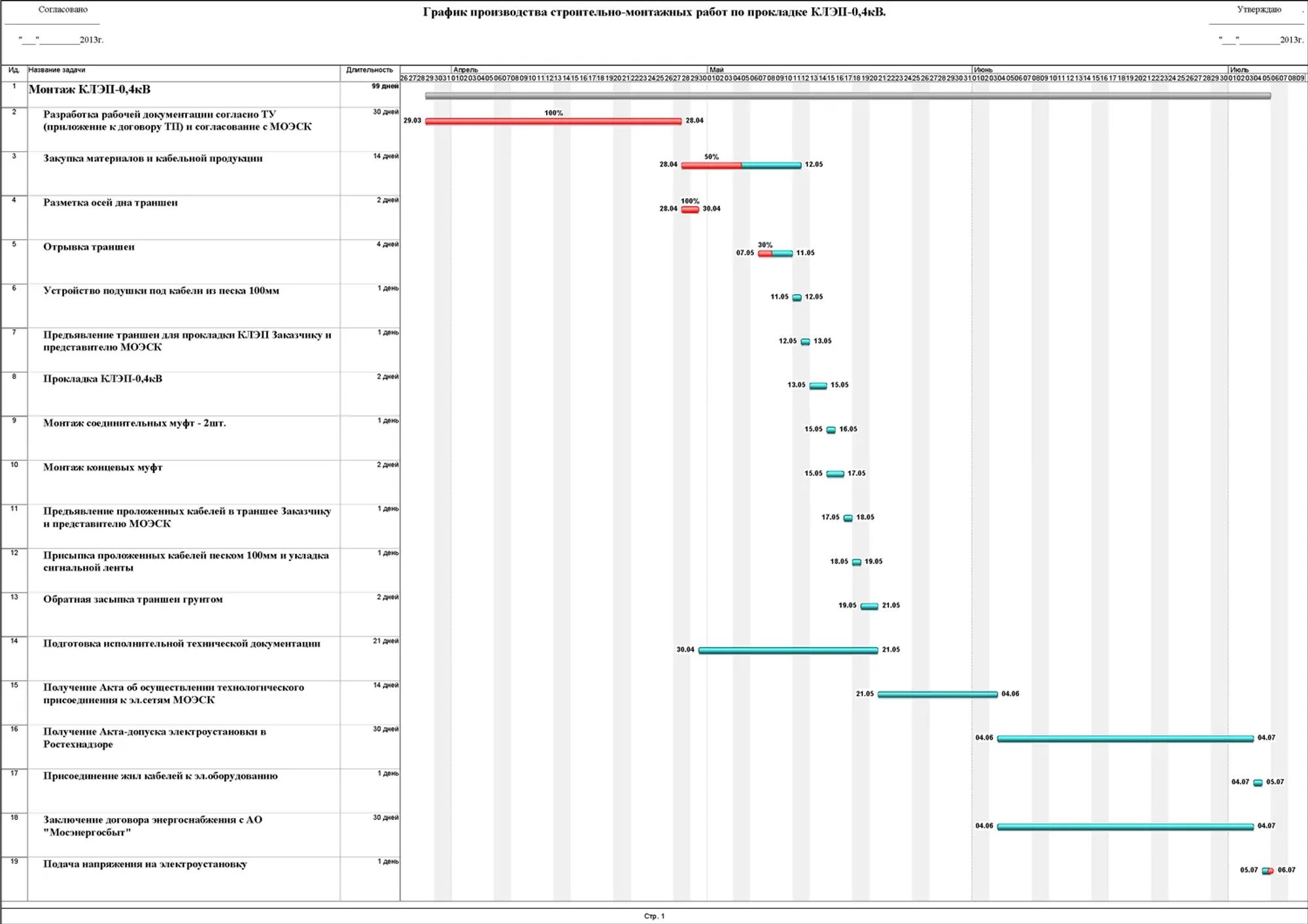Select task Предъявление траншеи для прокладки КЛЭП
The height and width of the screenshot is (924, 1308).
pos(187,341)
